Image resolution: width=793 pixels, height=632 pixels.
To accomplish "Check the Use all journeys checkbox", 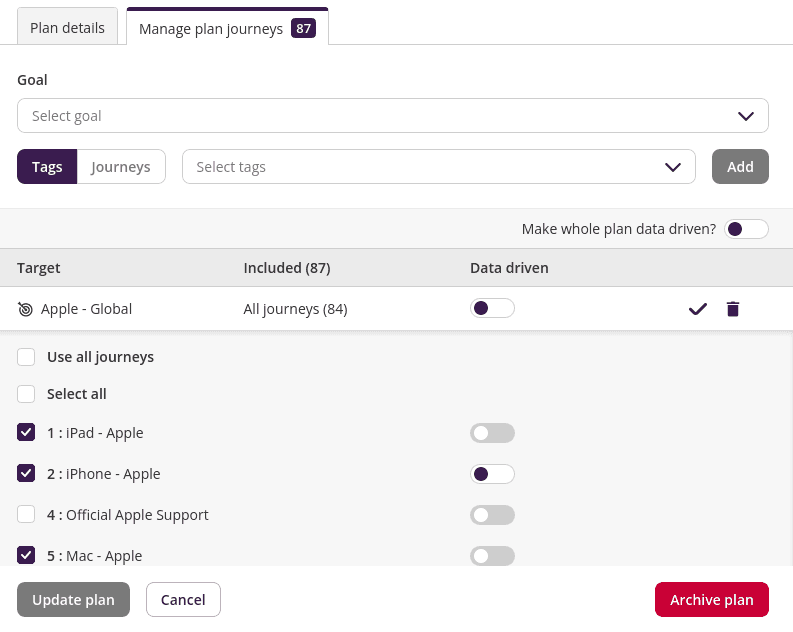I will pos(26,357).
